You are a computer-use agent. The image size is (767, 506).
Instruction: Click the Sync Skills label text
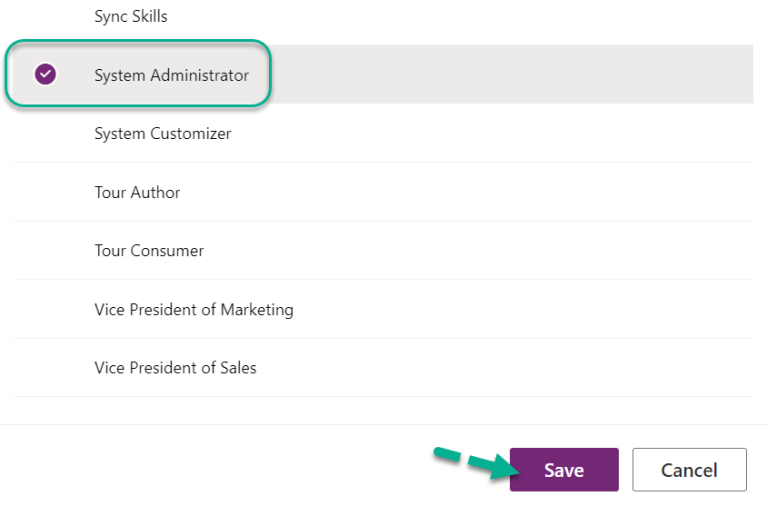pyautogui.click(x=131, y=17)
